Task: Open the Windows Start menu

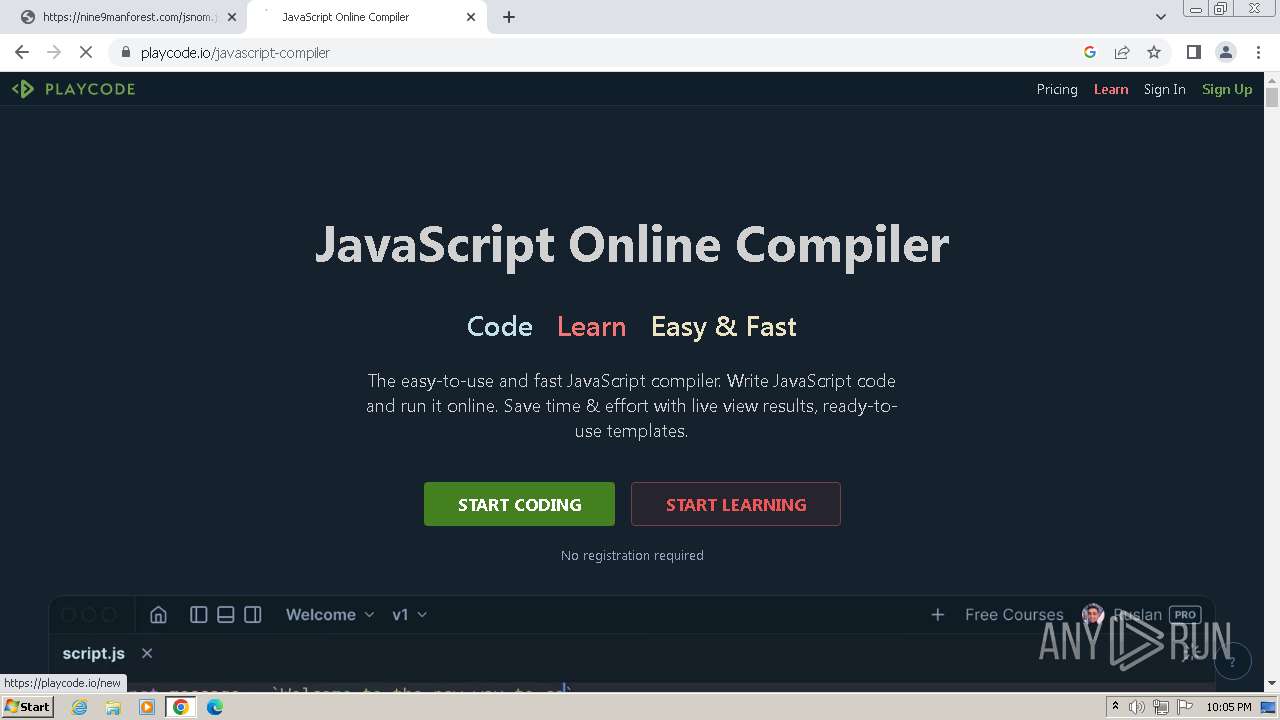Action: pyautogui.click(x=28, y=707)
